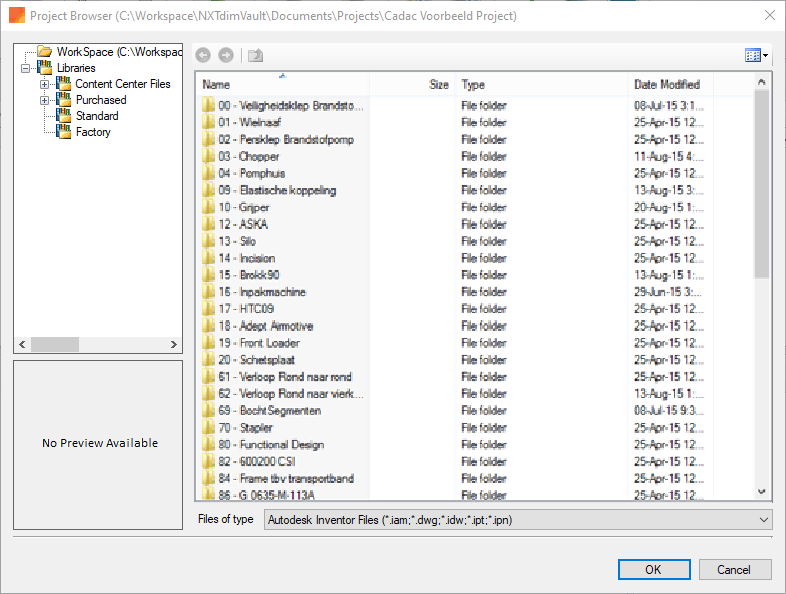This screenshot has width=786, height=594.
Task: Select folder 15 - Brokk90
Action: click(x=241, y=275)
